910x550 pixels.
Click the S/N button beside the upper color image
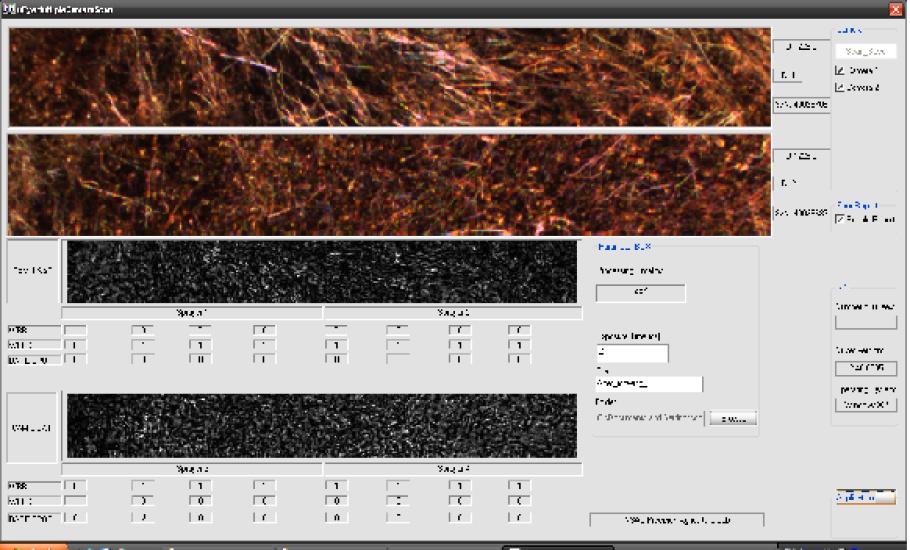801,105
